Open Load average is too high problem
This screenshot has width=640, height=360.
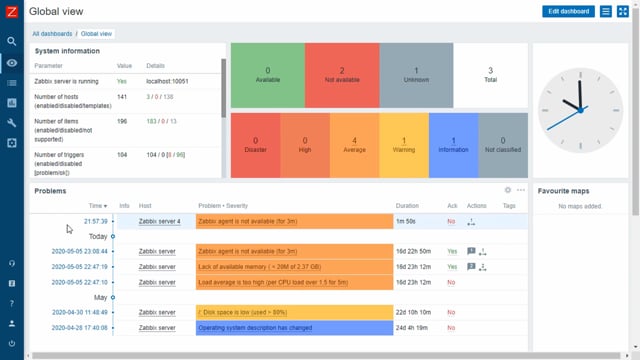click(273, 282)
